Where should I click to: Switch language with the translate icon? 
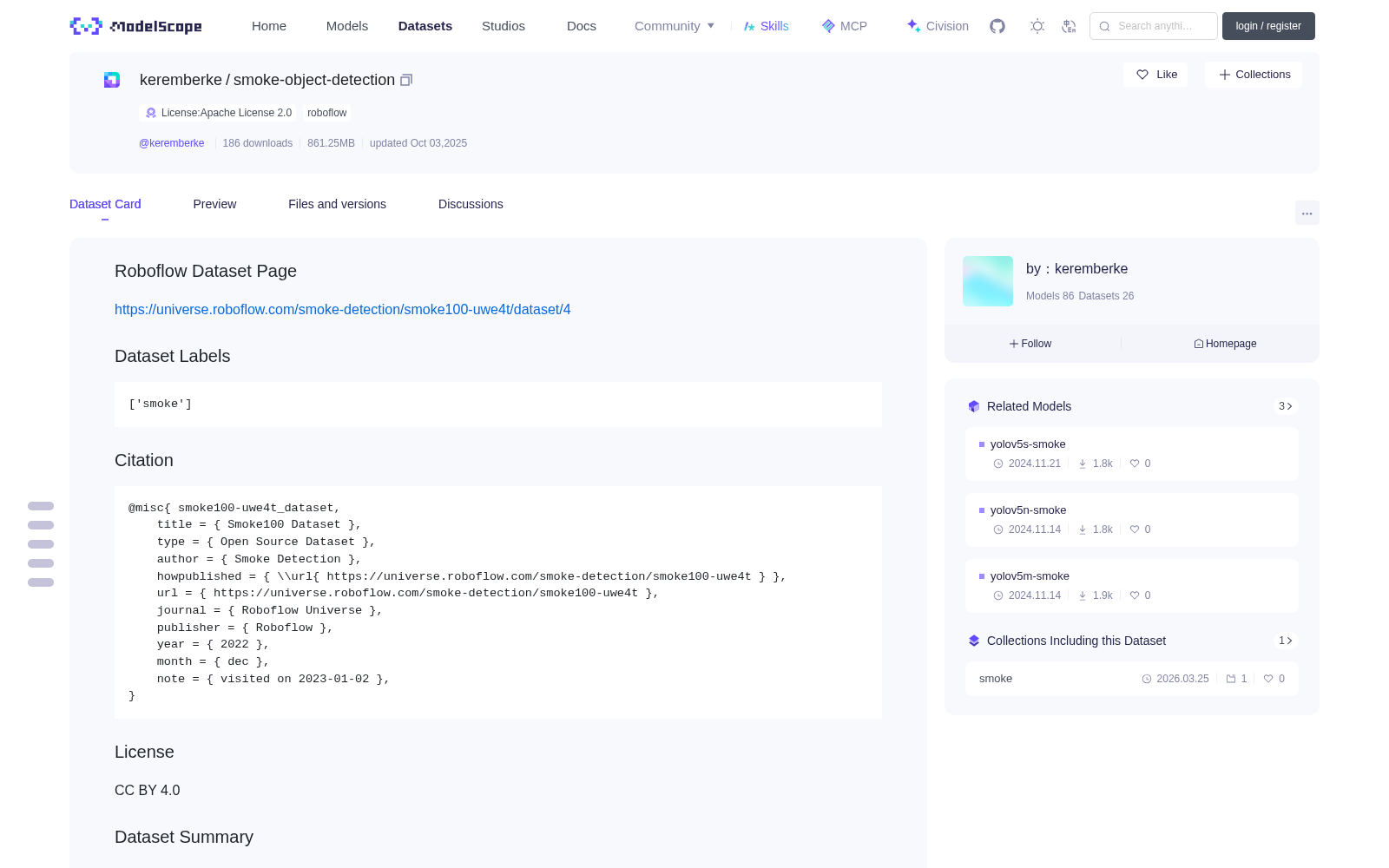click(1070, 26)
